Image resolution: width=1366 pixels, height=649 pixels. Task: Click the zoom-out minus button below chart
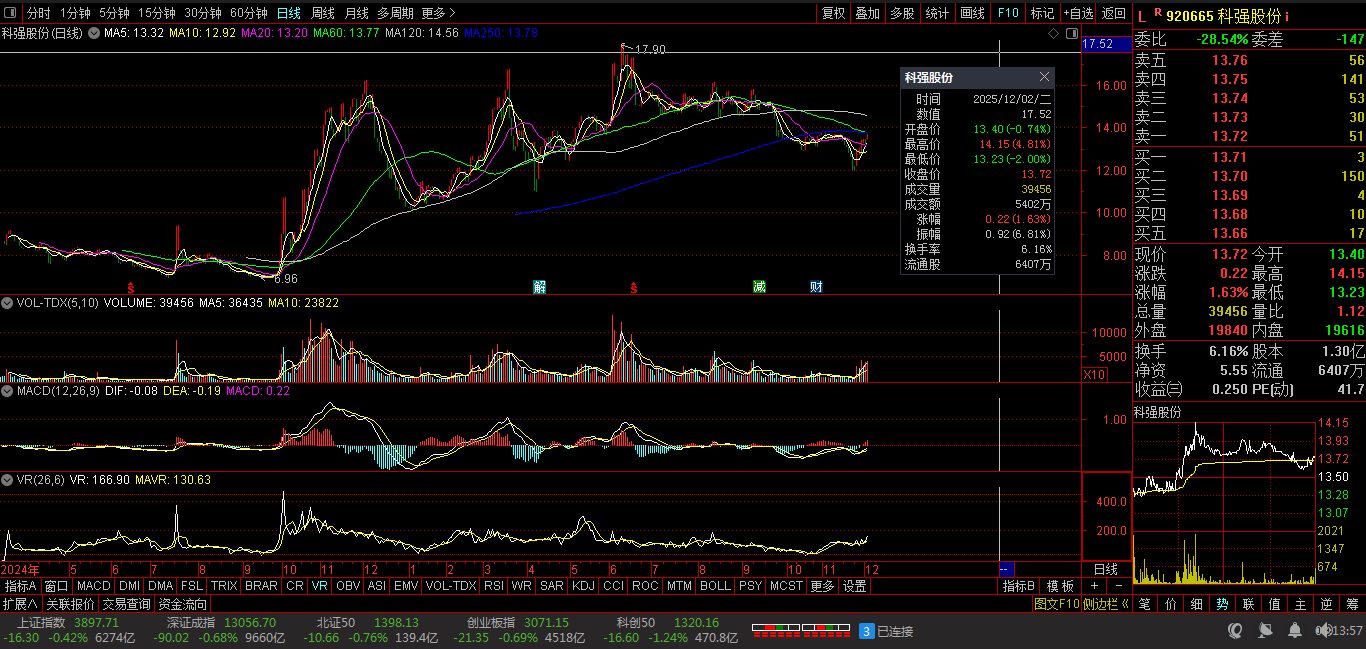click(1118, 586)
